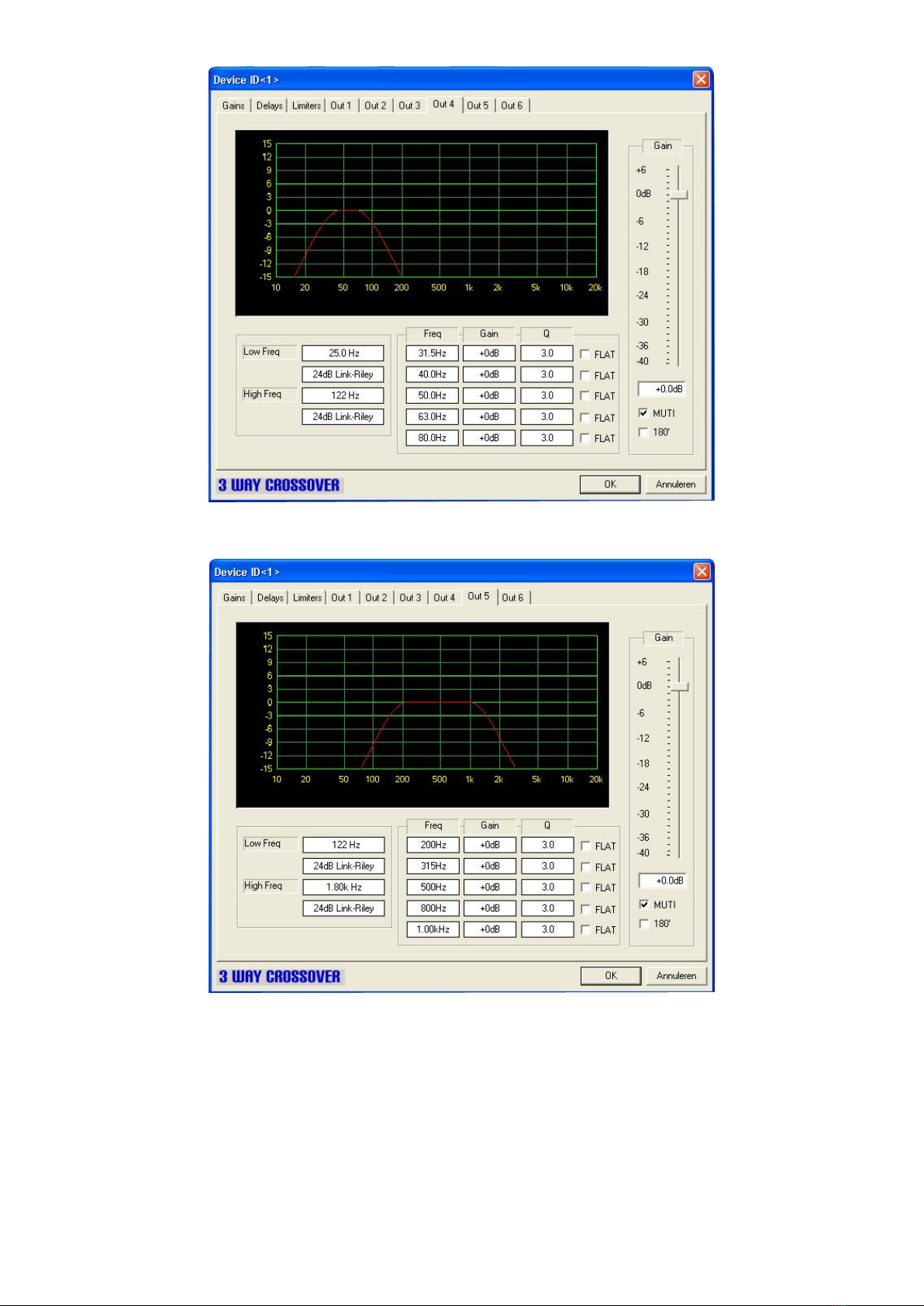Click the 31.5Hz EQ frequency field

pyautogui.click(x=433, y=353)
